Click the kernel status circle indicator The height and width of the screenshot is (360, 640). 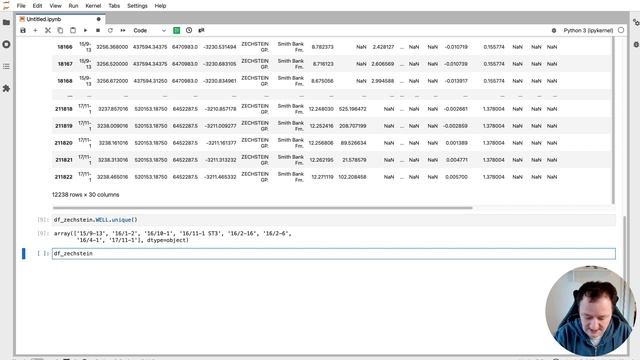click(621, 30)
